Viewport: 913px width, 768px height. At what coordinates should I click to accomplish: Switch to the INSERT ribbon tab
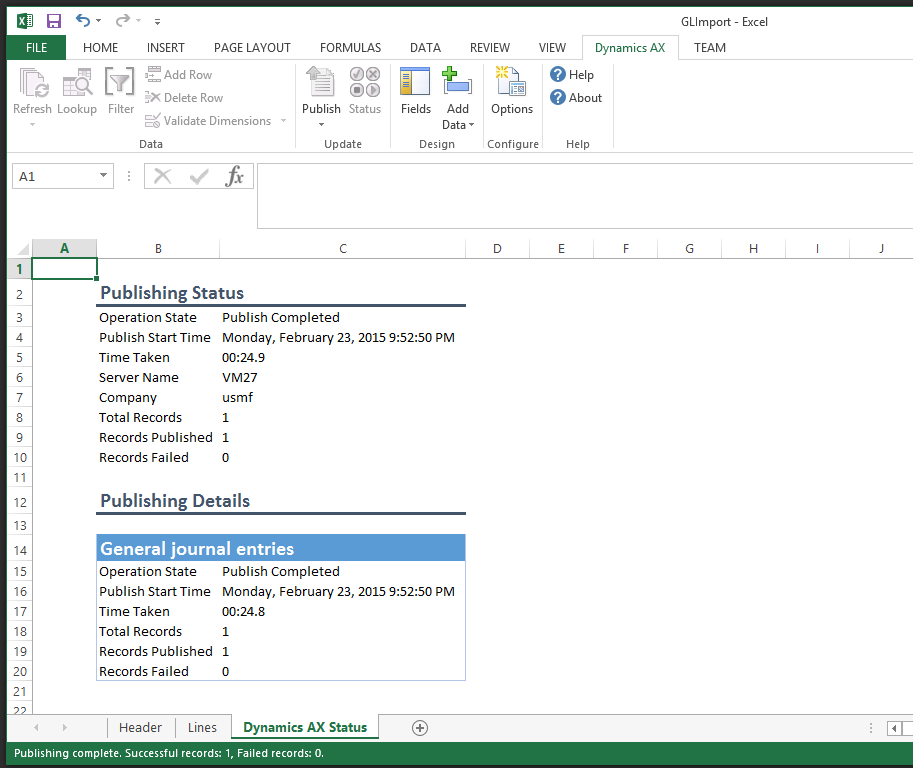tap(165, 48)
